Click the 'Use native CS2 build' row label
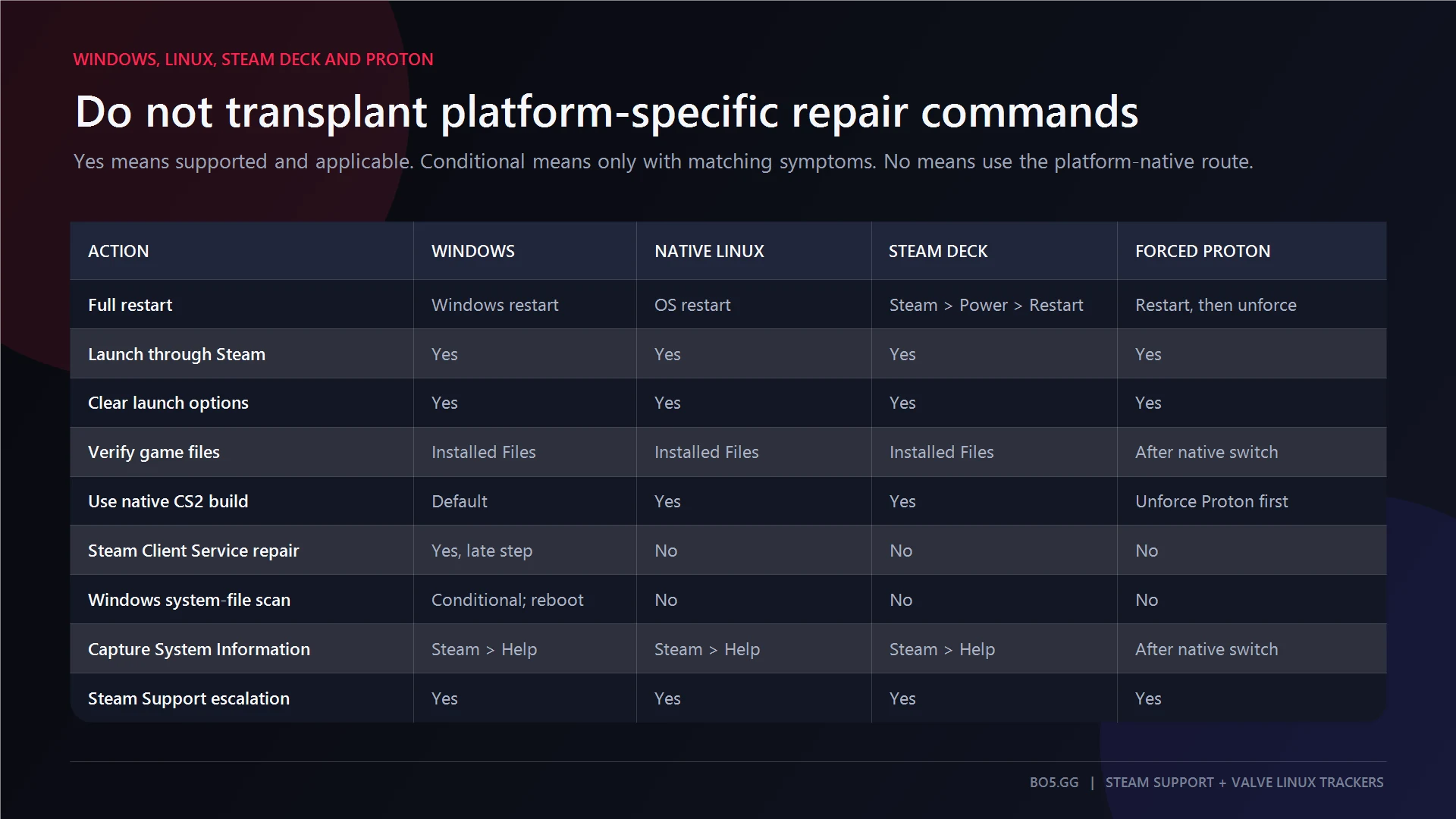Viewport: 1456px width, 819px height. [x=168, y=501]
